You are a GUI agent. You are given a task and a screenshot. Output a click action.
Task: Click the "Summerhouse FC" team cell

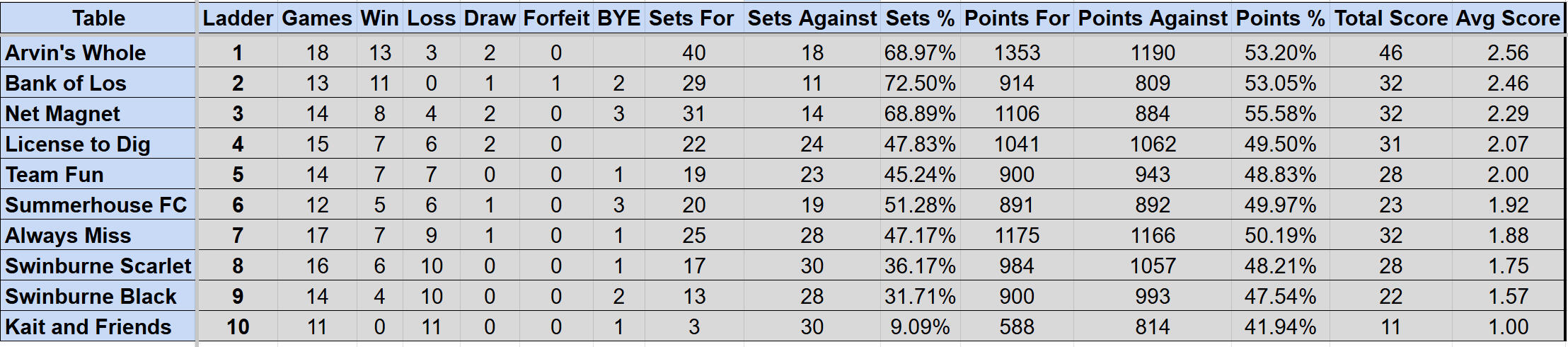click(96, 205)
